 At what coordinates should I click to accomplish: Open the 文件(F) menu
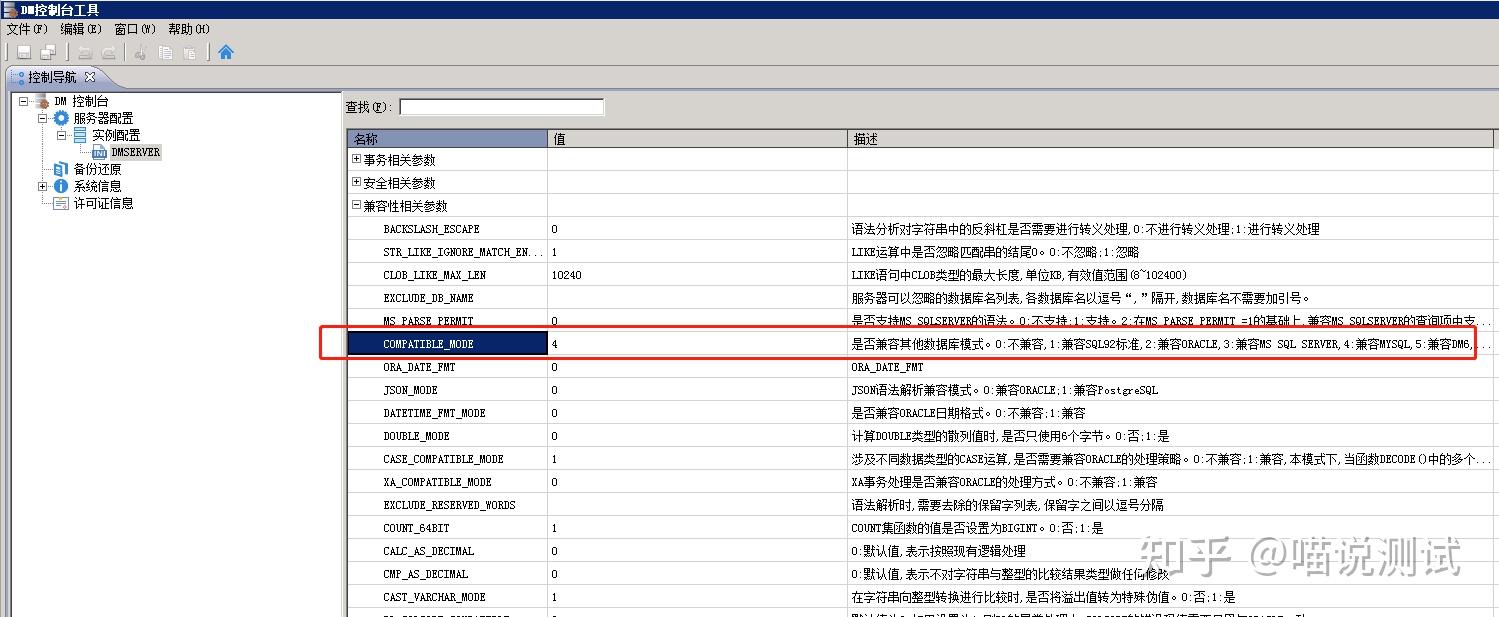tap(27, 29)
